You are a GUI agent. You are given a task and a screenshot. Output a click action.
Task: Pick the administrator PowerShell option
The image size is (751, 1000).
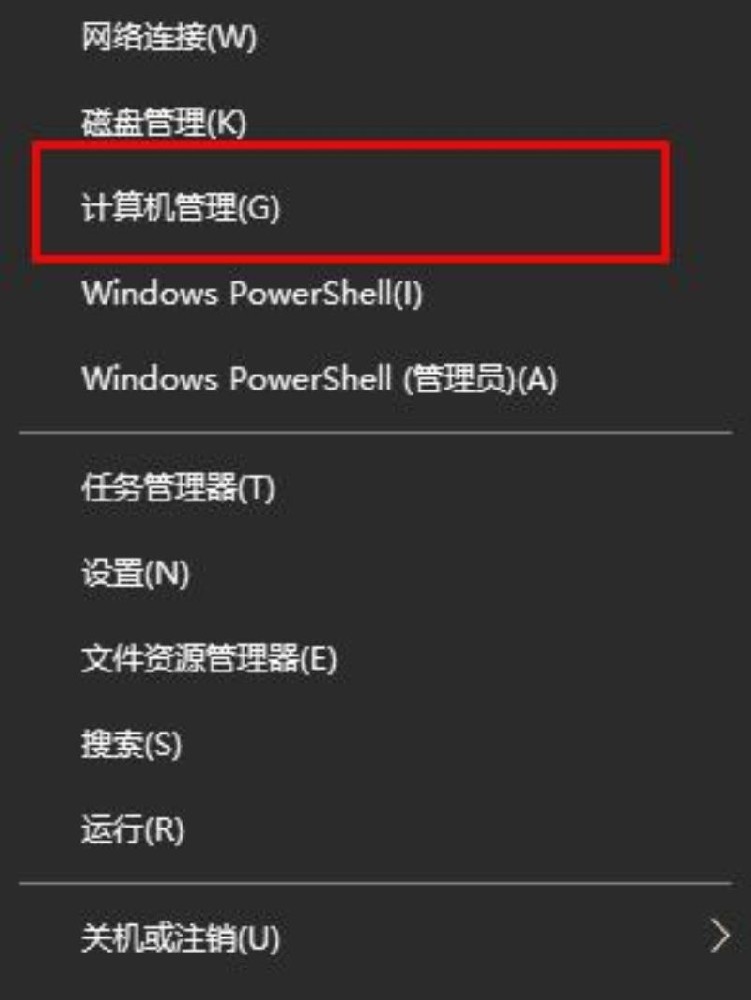point(376,378)
